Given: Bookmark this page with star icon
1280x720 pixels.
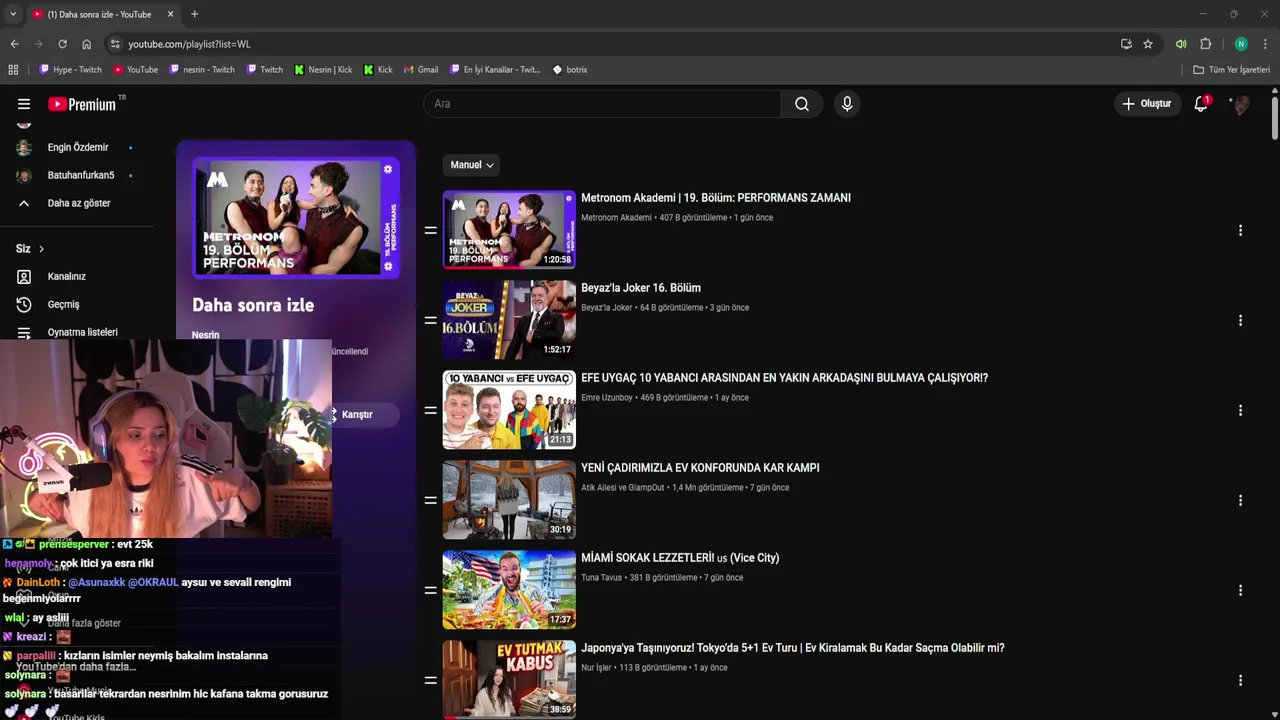Looking at the screenshot, I should tap(1148, 44).
